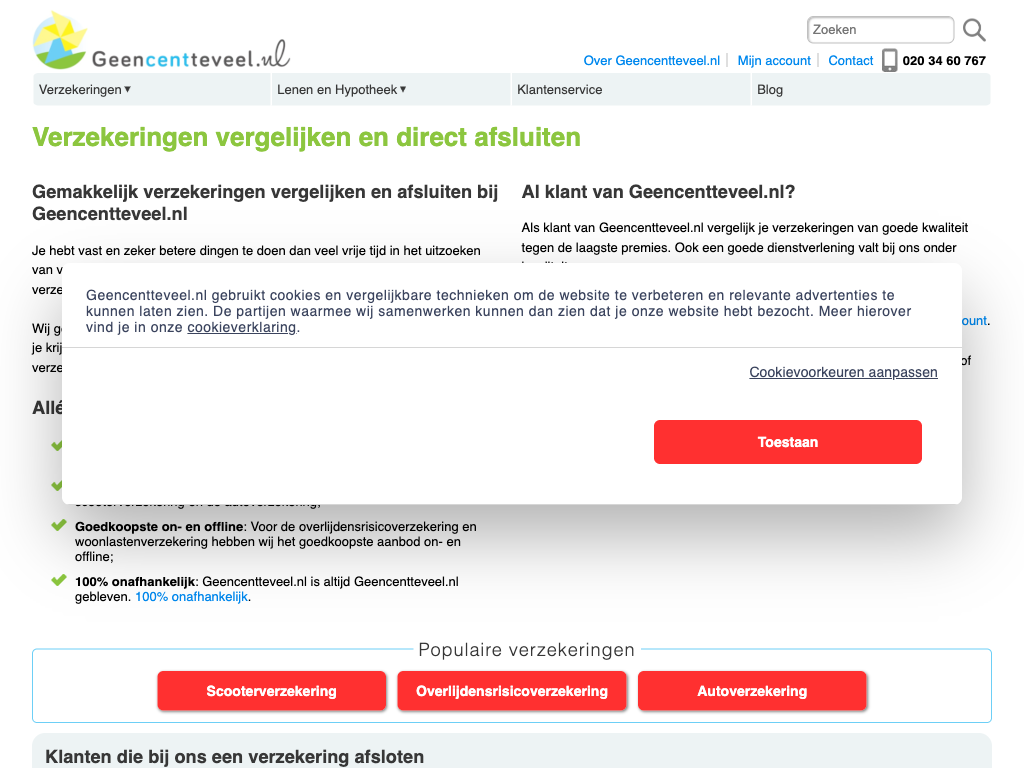Choose the Scooterverzekering button
Image resolution: width=1024 pixels, height=768 pixels.
pos(272,691)
